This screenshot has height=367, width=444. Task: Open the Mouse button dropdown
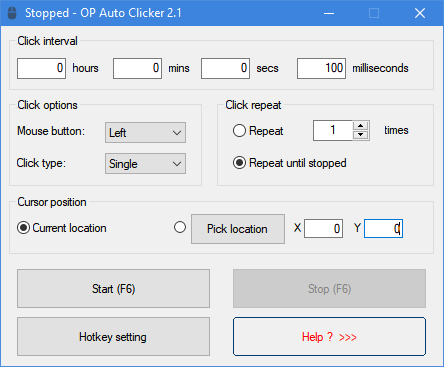tap(145, 132)
